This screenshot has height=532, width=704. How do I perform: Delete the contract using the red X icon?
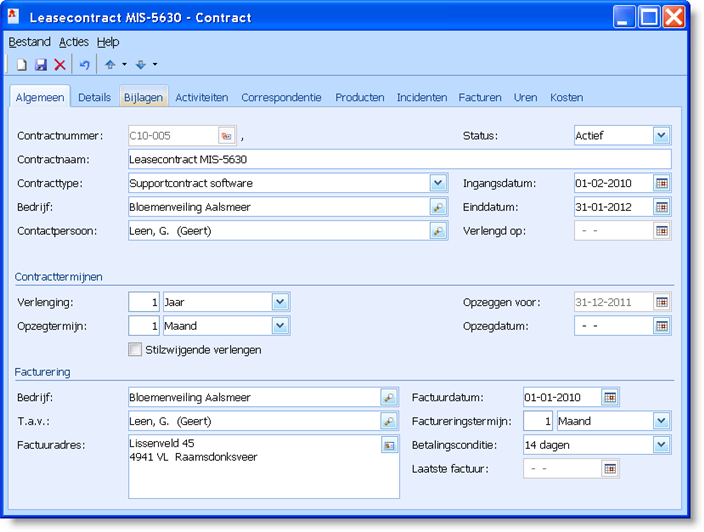[60, 65]
